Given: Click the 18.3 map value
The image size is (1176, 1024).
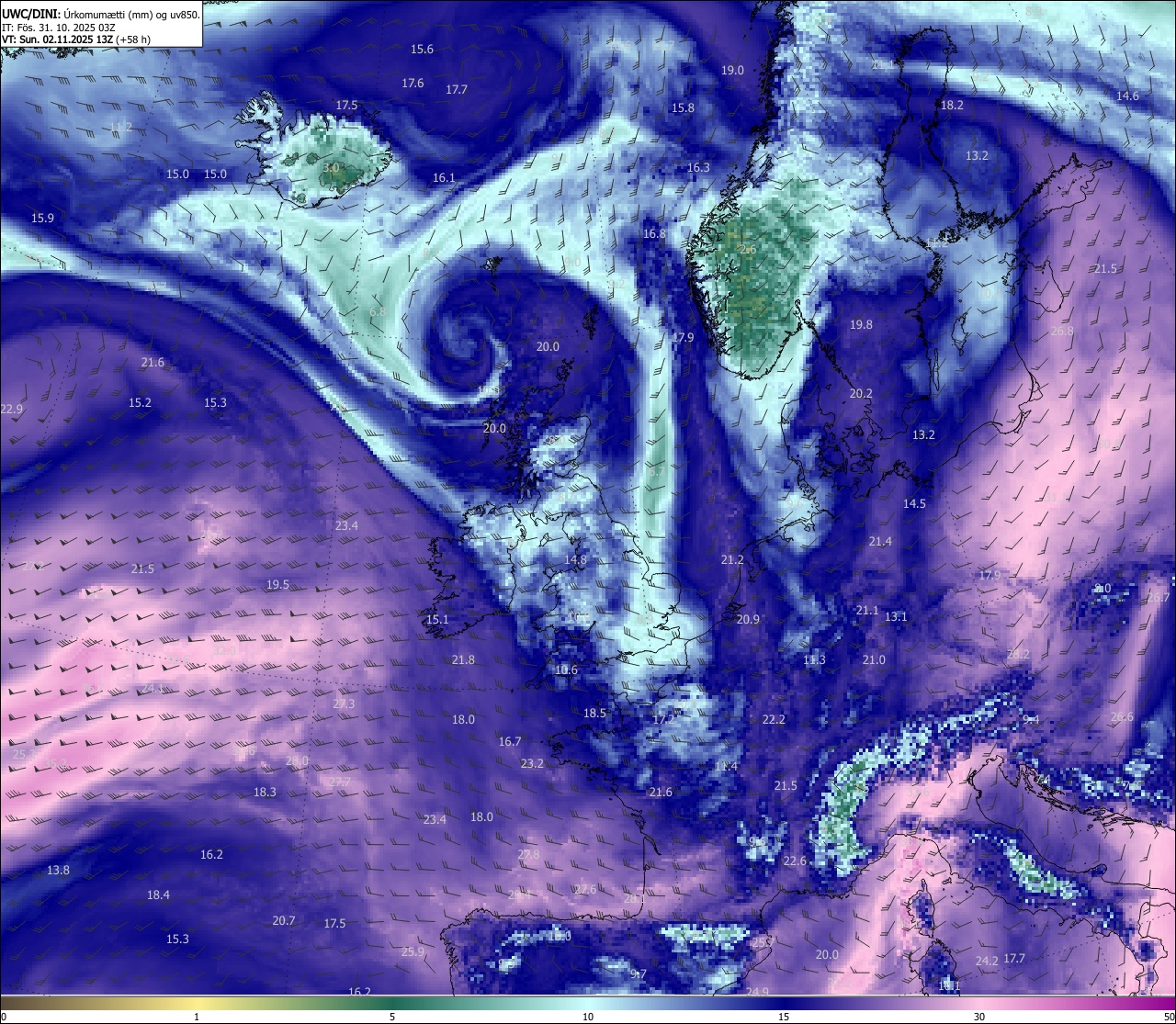Looking at the screenshot, I should [265, 793].
